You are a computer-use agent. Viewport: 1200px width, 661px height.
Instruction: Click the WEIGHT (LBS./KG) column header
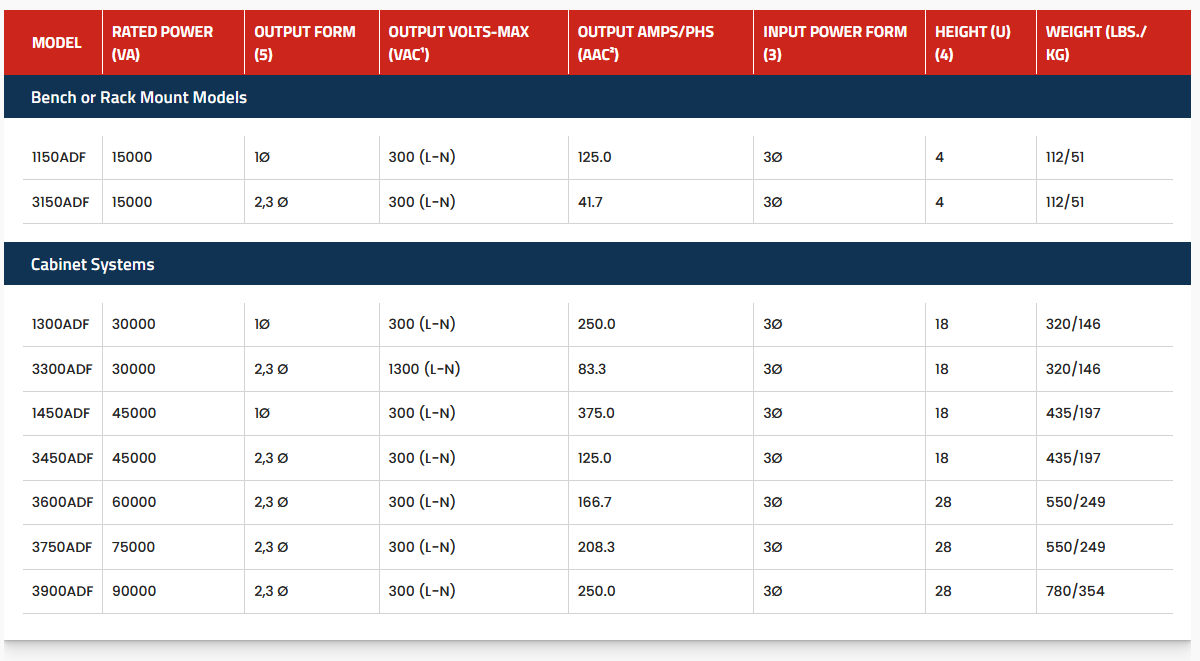coord(1096,43)
